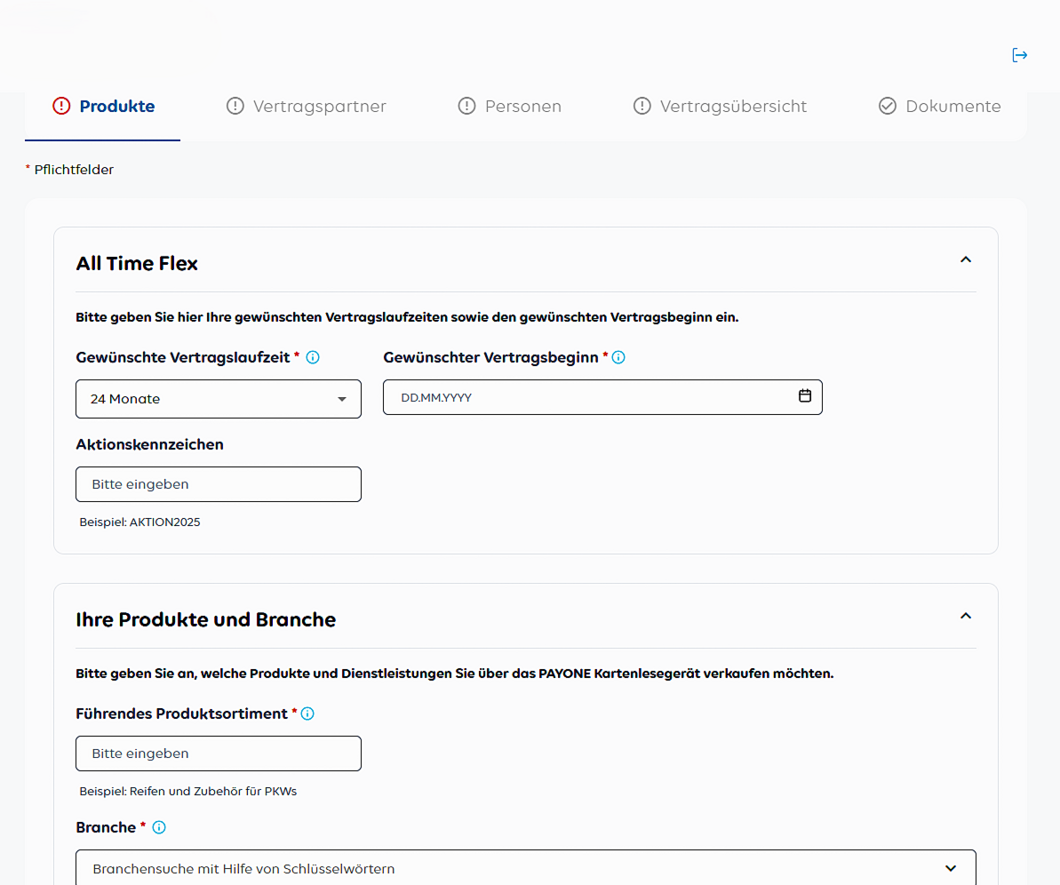Click the logout icon at top right
Viewport: 1060px width, 885px height.
coord(1019,55)
